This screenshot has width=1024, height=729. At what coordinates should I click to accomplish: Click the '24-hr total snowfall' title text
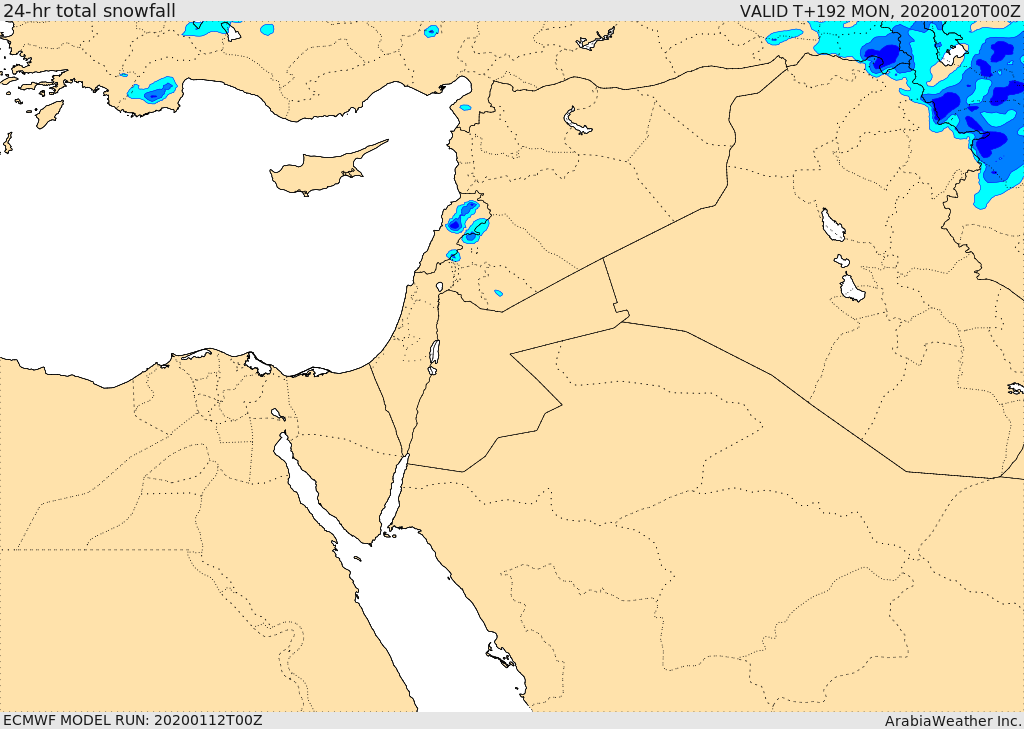click(89, 10)
